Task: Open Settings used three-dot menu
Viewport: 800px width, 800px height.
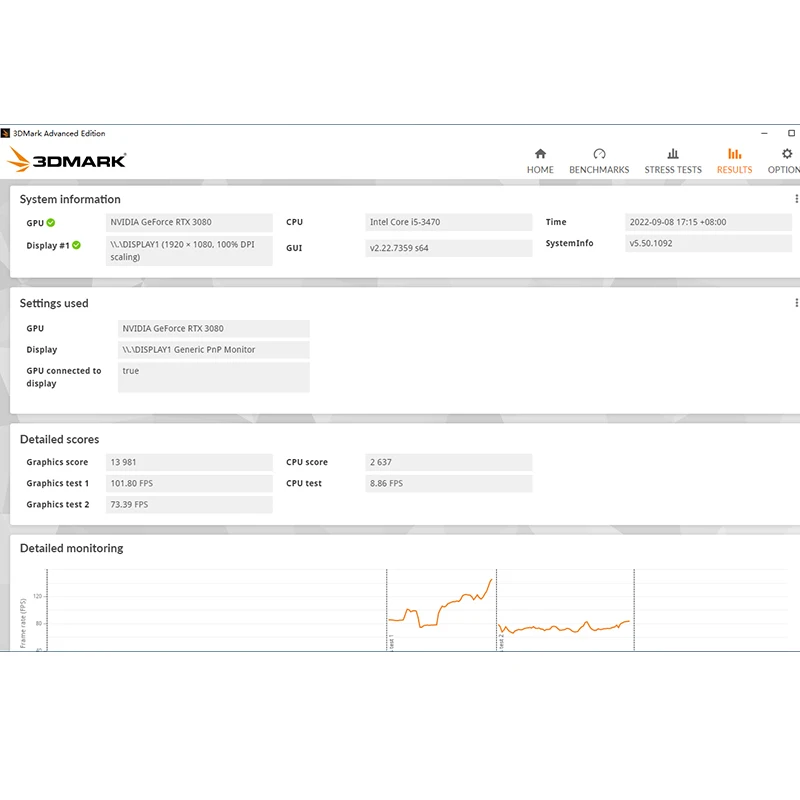Action: [796, 303]
